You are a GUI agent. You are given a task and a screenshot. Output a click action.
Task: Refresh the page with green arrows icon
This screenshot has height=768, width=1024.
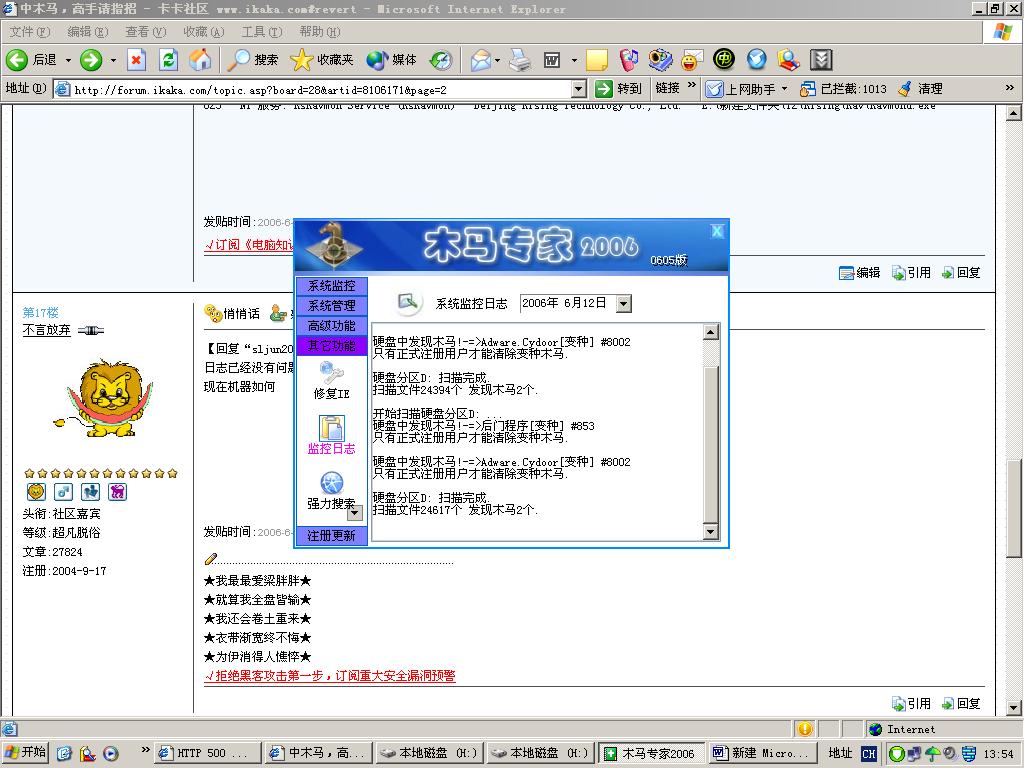pyautogui.click(x=168, y=60)
